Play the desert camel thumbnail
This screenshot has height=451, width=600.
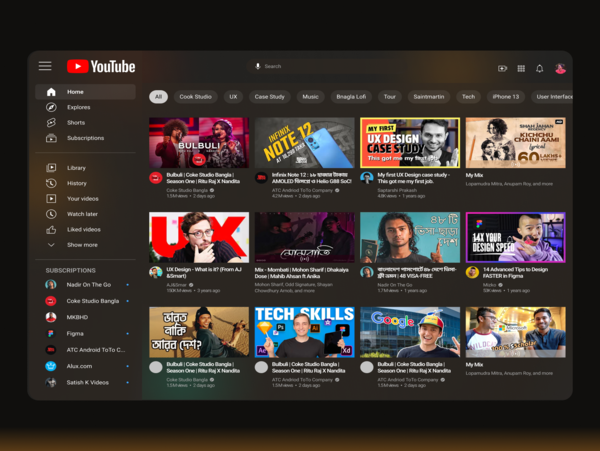[199, 332]
